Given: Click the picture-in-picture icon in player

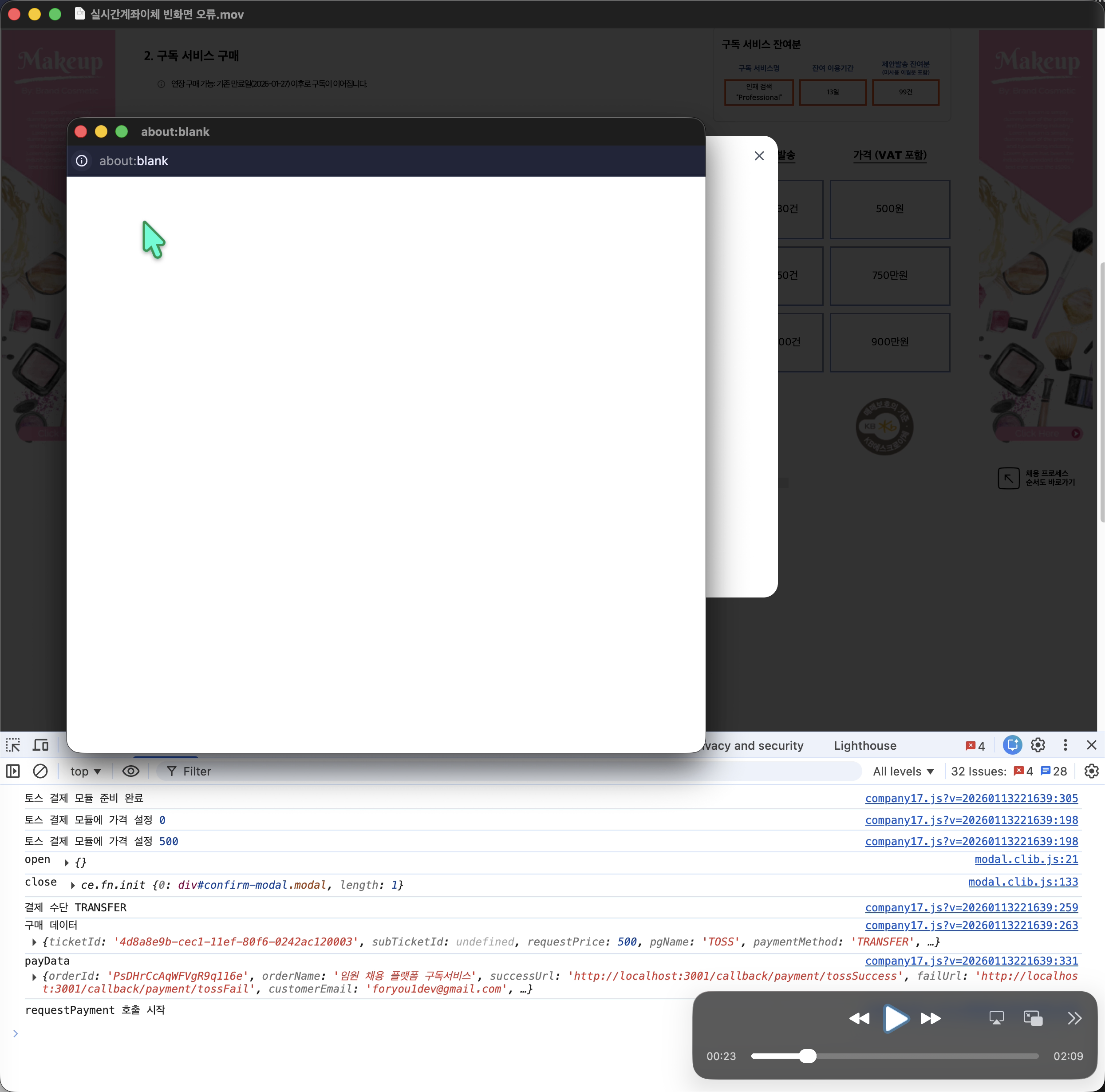Looking at the screenshot, I should [x=1033, y=1018].
